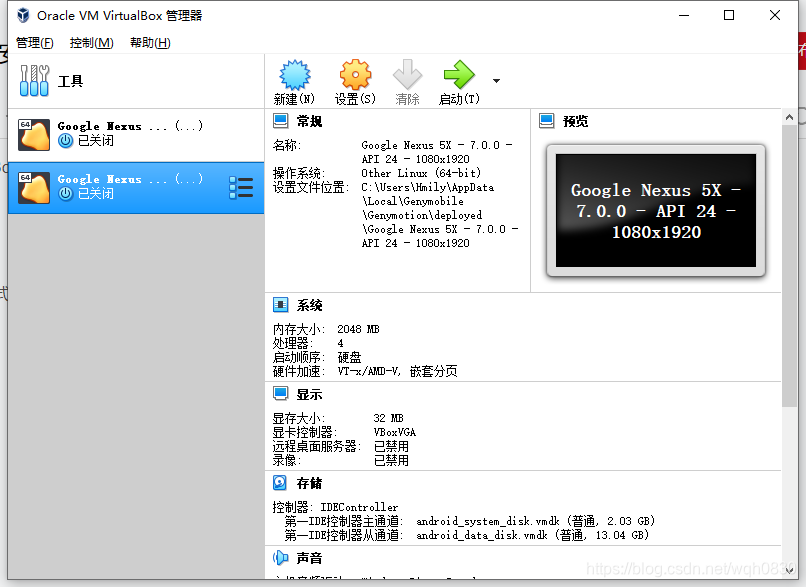This screenshot has height=587, width=806.
Task: Click the 常规 general section icon
Action: pyautogui.click(x=281, y=121)
